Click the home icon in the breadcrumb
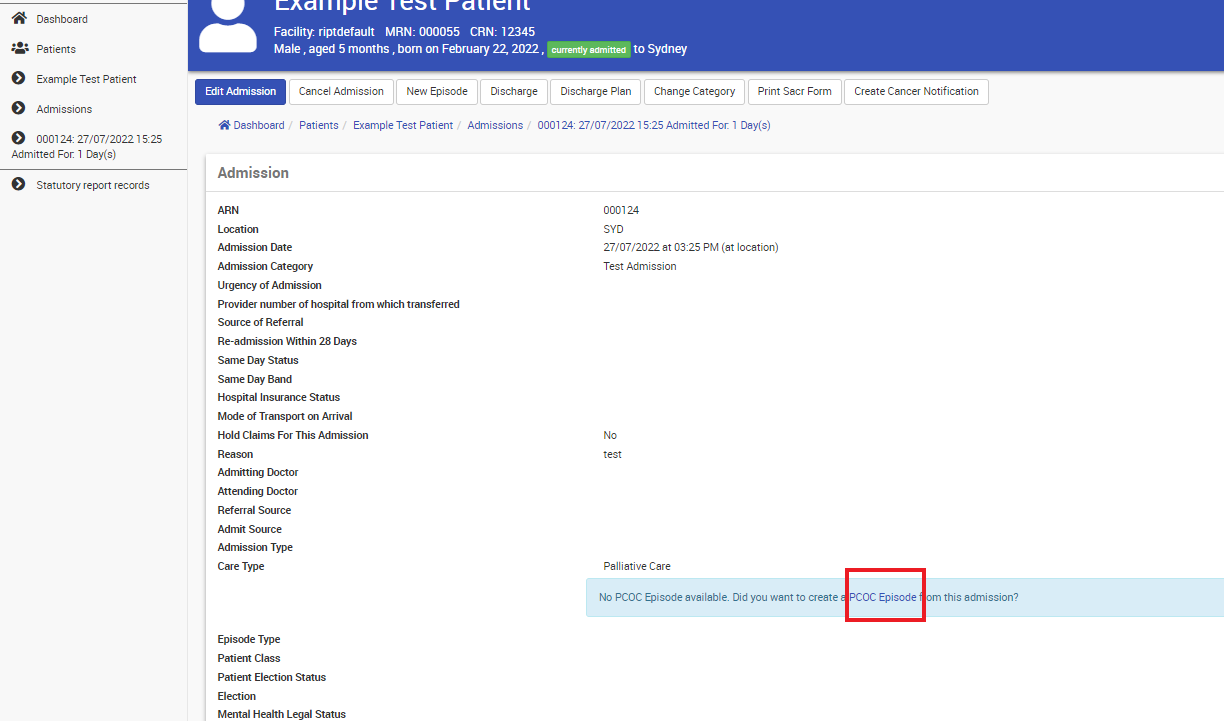 [x=225, y=125]
